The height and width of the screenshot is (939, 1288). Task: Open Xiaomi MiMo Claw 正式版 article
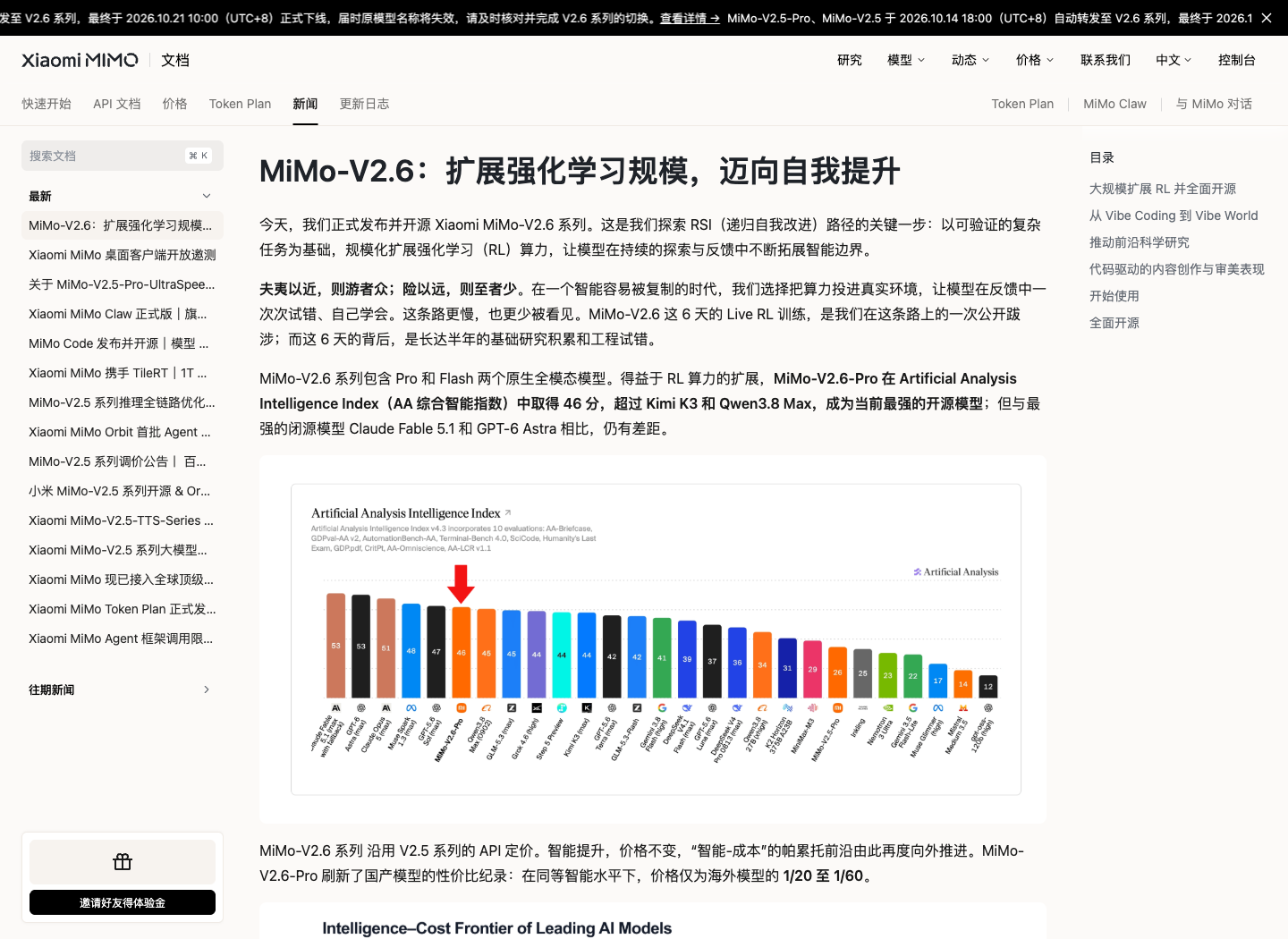click(123, 314)
